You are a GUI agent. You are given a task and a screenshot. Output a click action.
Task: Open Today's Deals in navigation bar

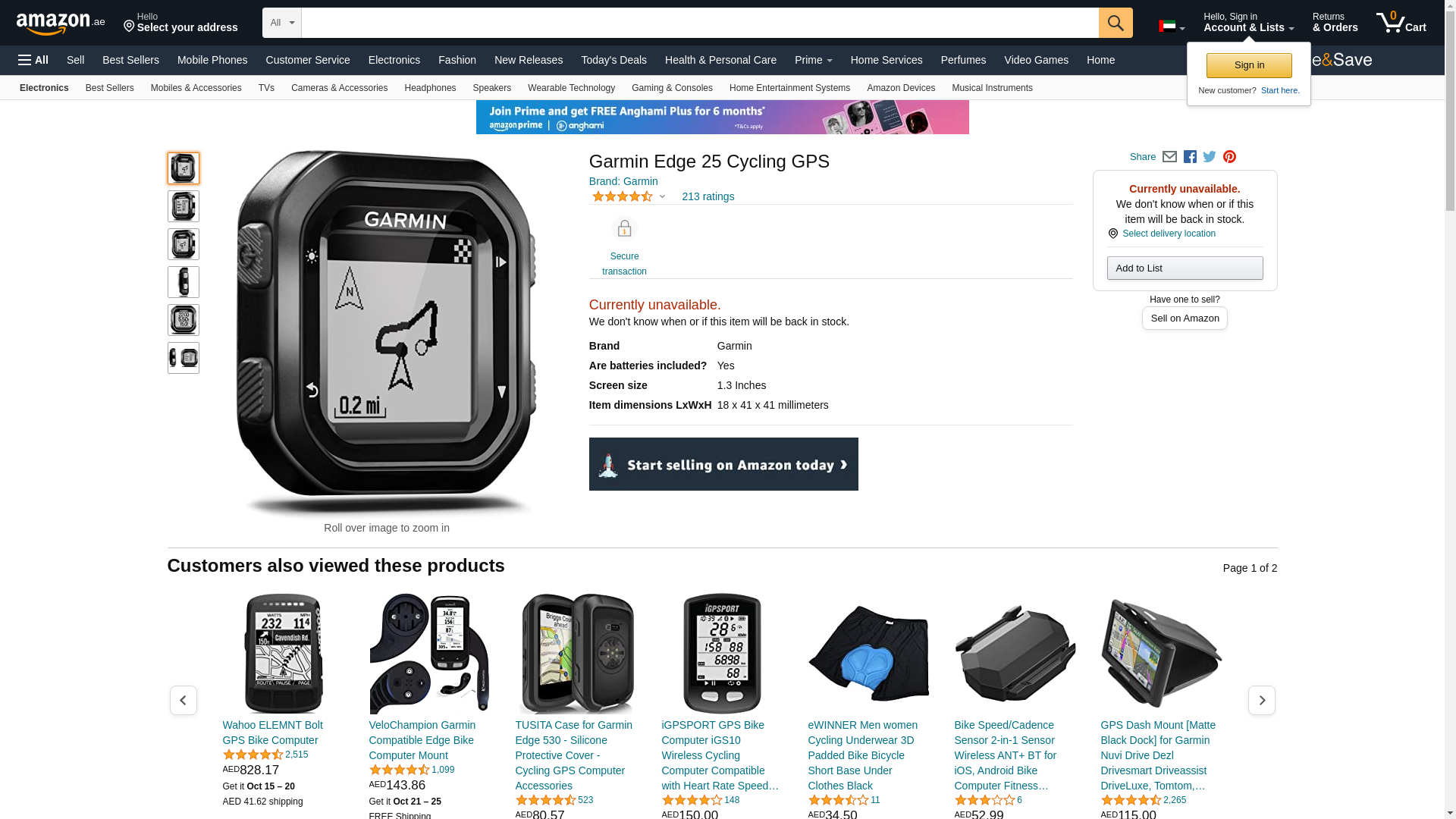tap(613, 60)
